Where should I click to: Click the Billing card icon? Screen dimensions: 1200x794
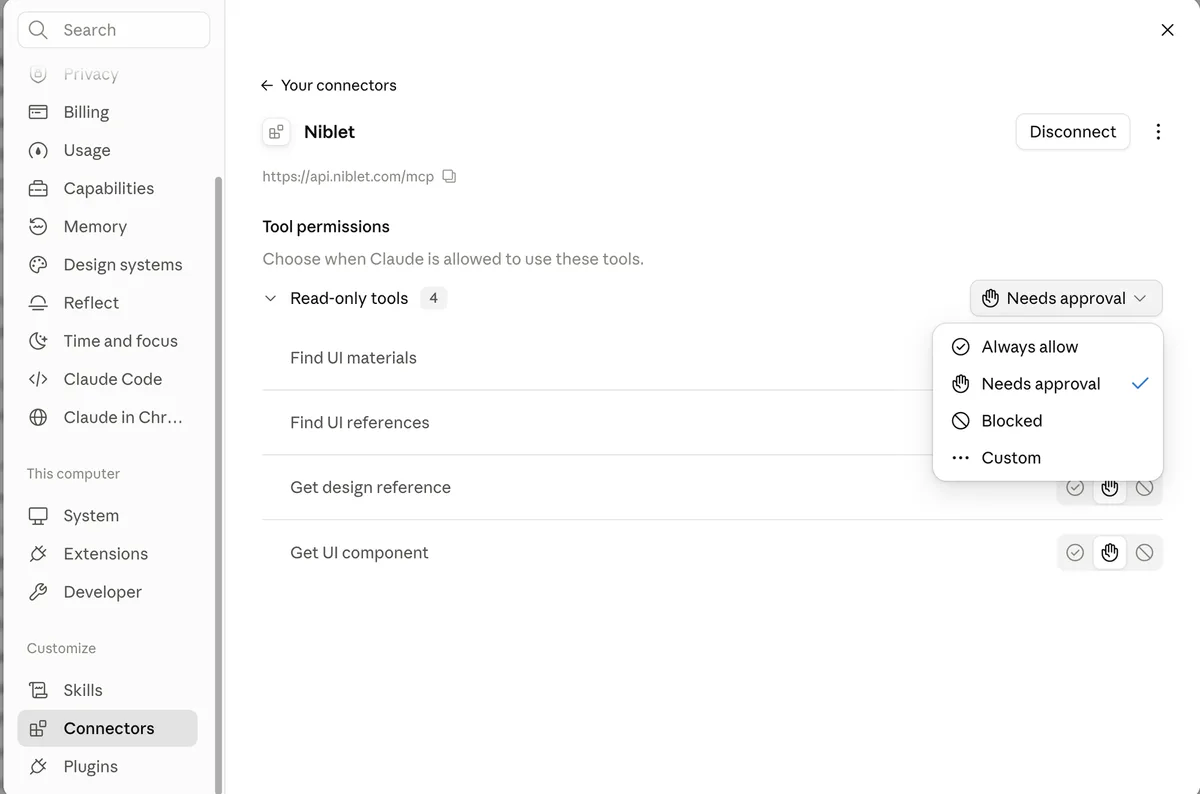point(38,112)
